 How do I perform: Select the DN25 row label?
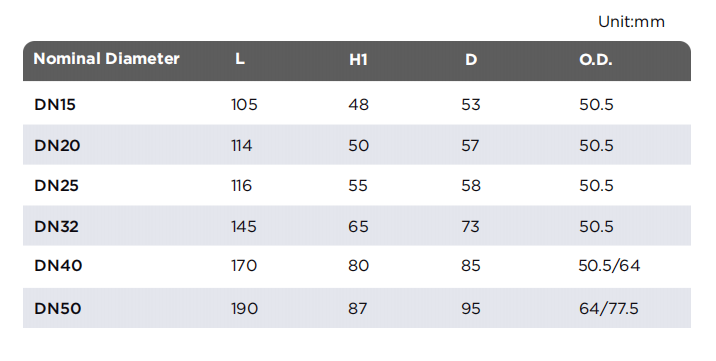click(57, 186)
